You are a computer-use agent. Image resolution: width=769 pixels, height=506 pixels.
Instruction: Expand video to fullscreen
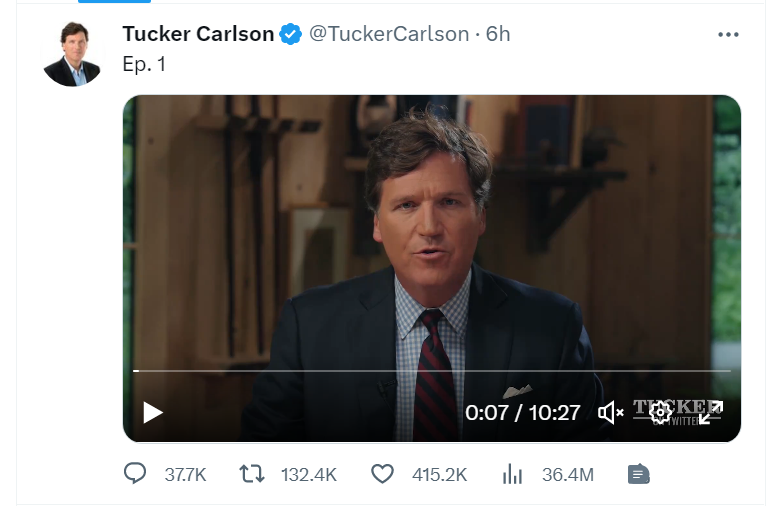coord(711,412)
